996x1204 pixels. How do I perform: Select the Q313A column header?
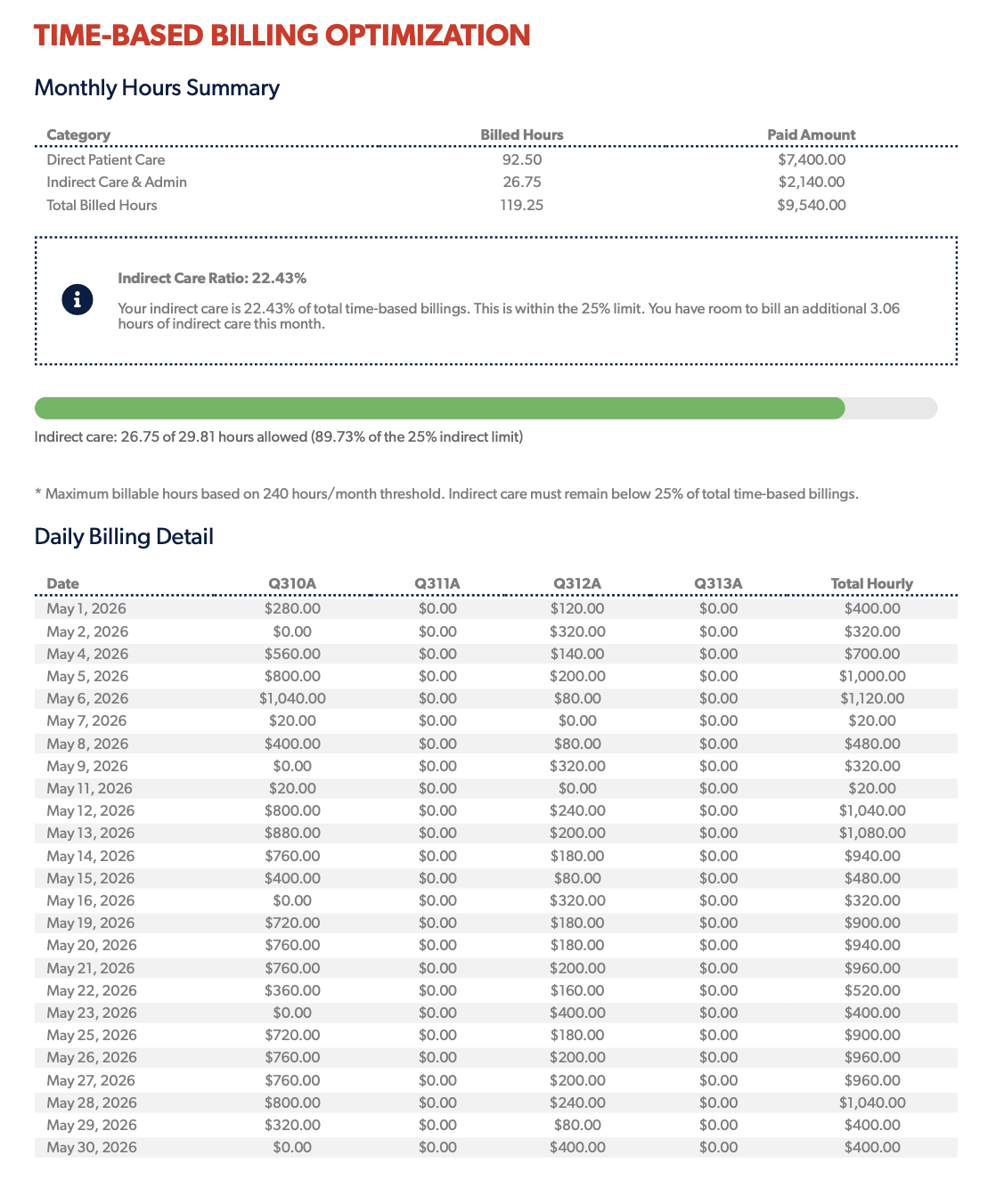(718, 583)
